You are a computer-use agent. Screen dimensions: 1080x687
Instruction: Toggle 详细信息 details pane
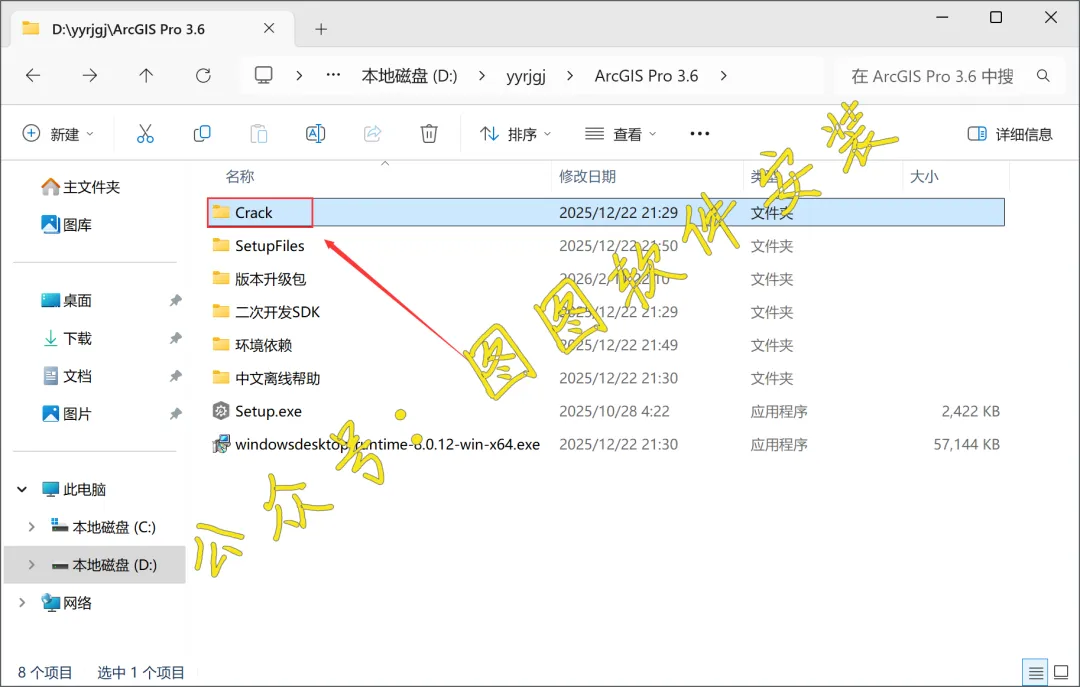tap(1010, 134)
